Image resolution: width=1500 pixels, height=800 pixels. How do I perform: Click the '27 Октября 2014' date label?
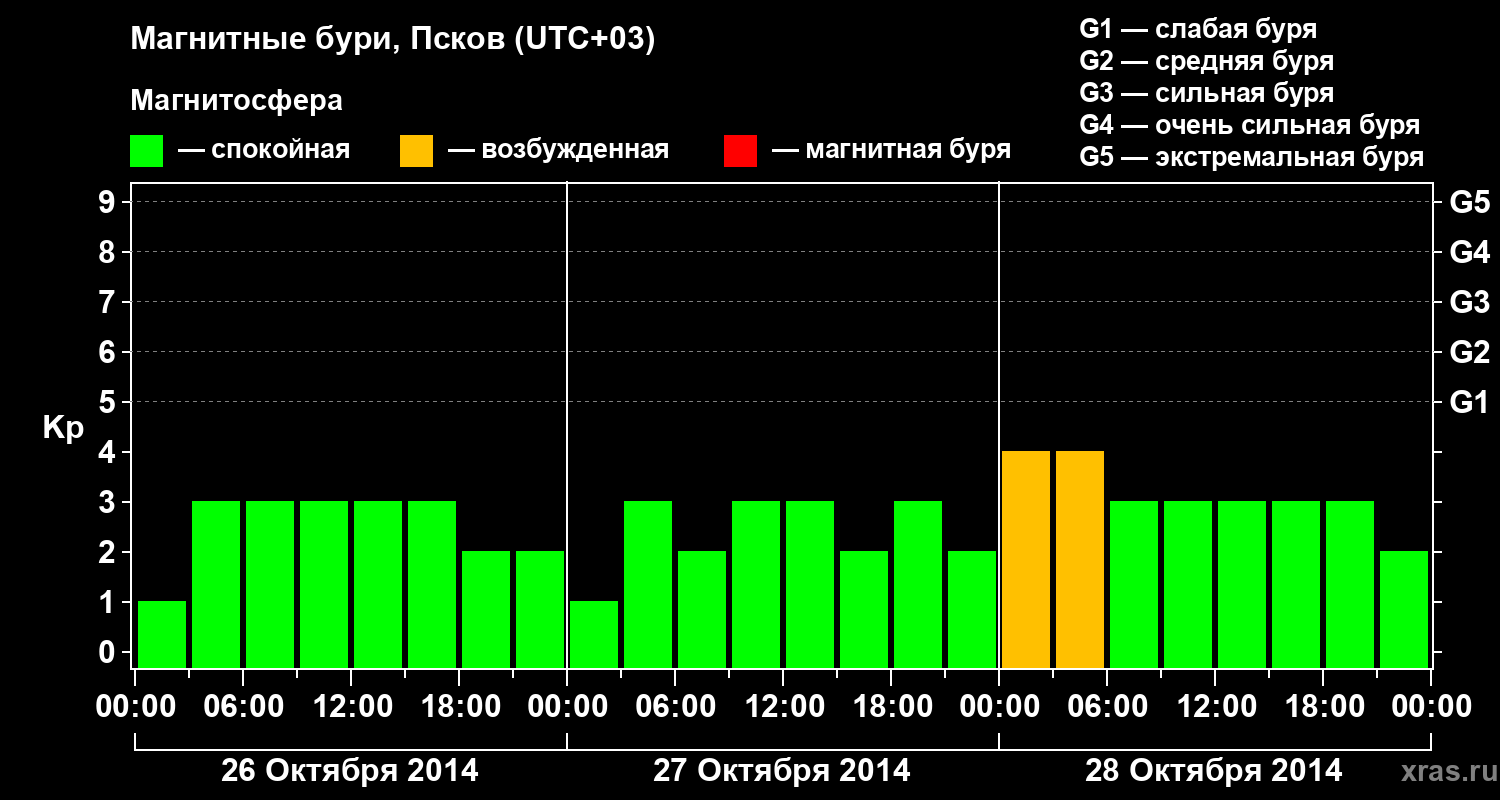point(782,771)
